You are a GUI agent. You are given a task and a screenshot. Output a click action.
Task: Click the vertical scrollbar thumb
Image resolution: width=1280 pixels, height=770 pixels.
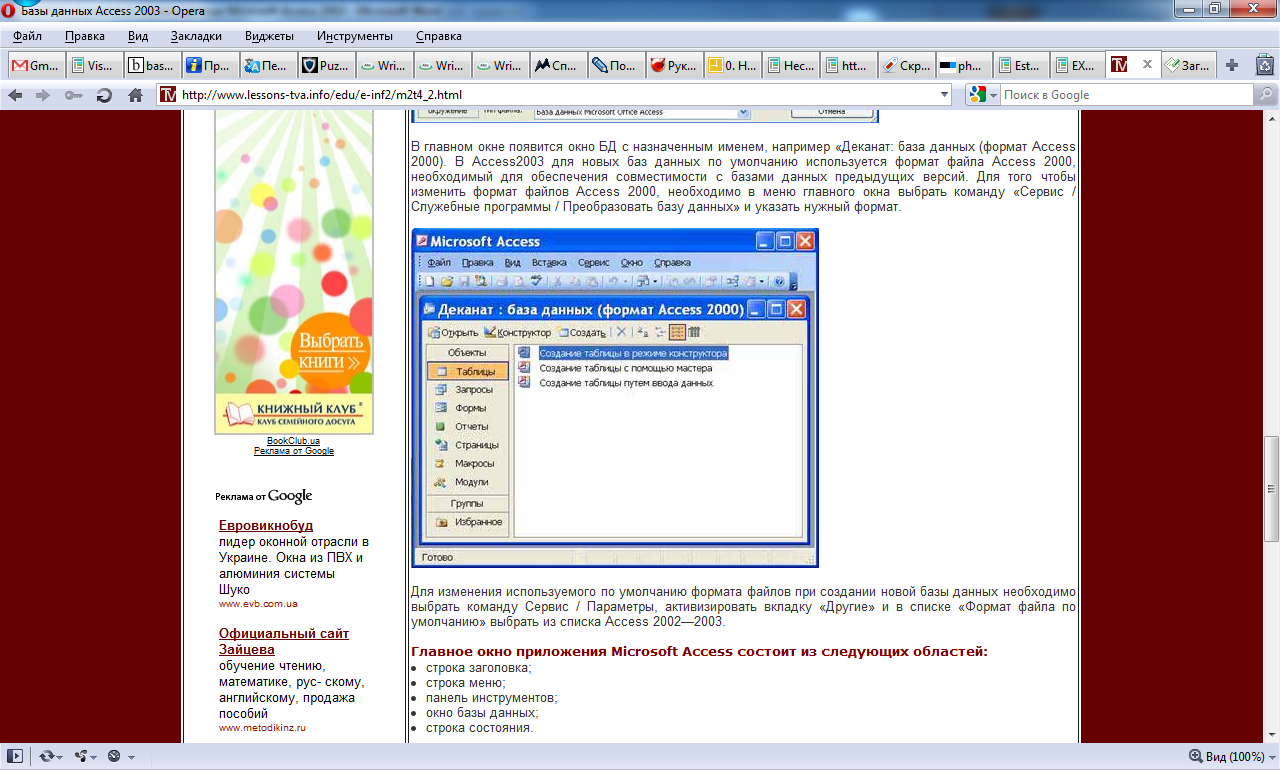pyautogui.click(x=1271, y=489)
